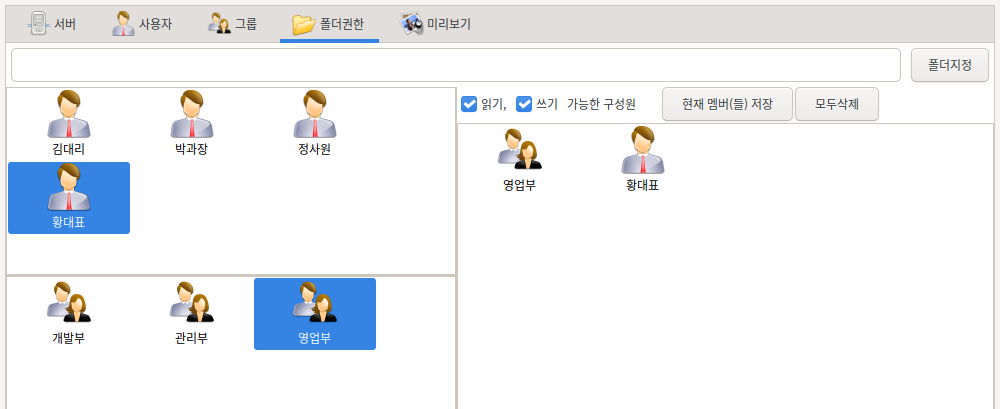Click the 폴더지정 button
The image size is (1000, 409).
(x=950, y=65)
